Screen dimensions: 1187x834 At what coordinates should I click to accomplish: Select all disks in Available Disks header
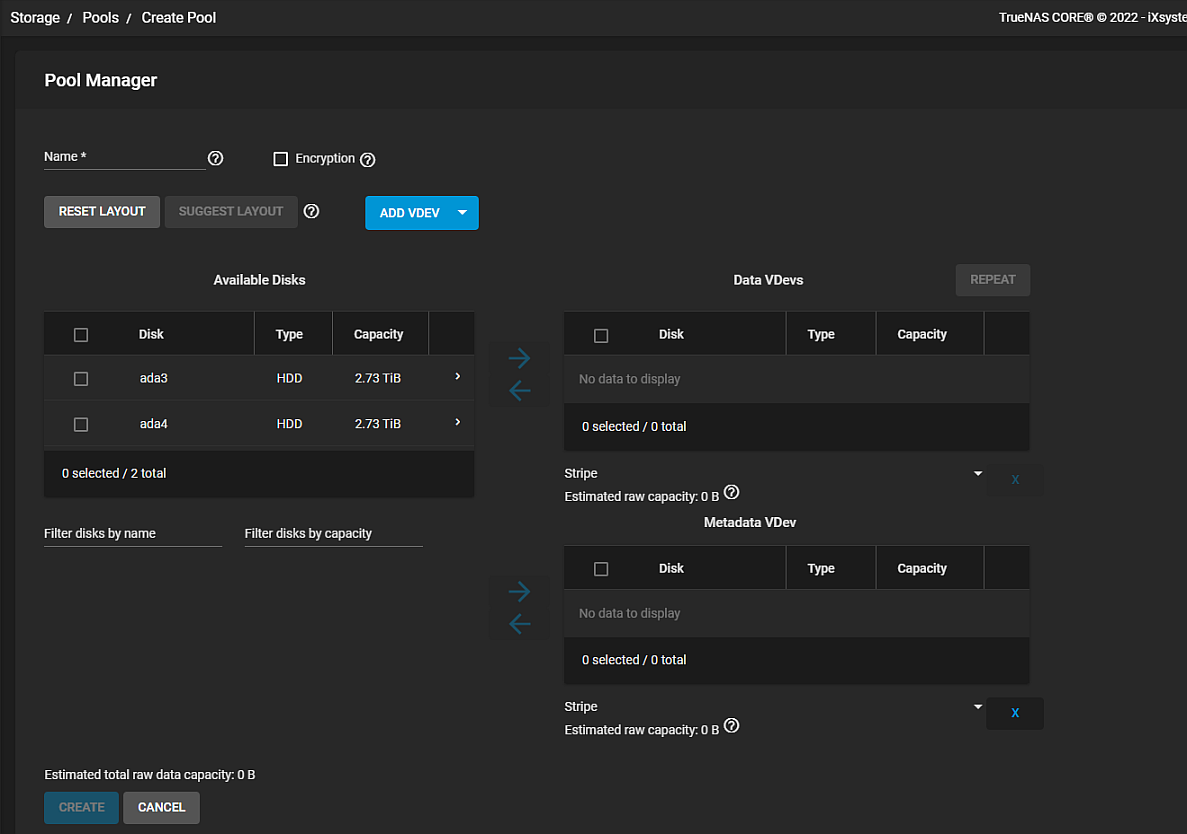click(x=81, y=335)
